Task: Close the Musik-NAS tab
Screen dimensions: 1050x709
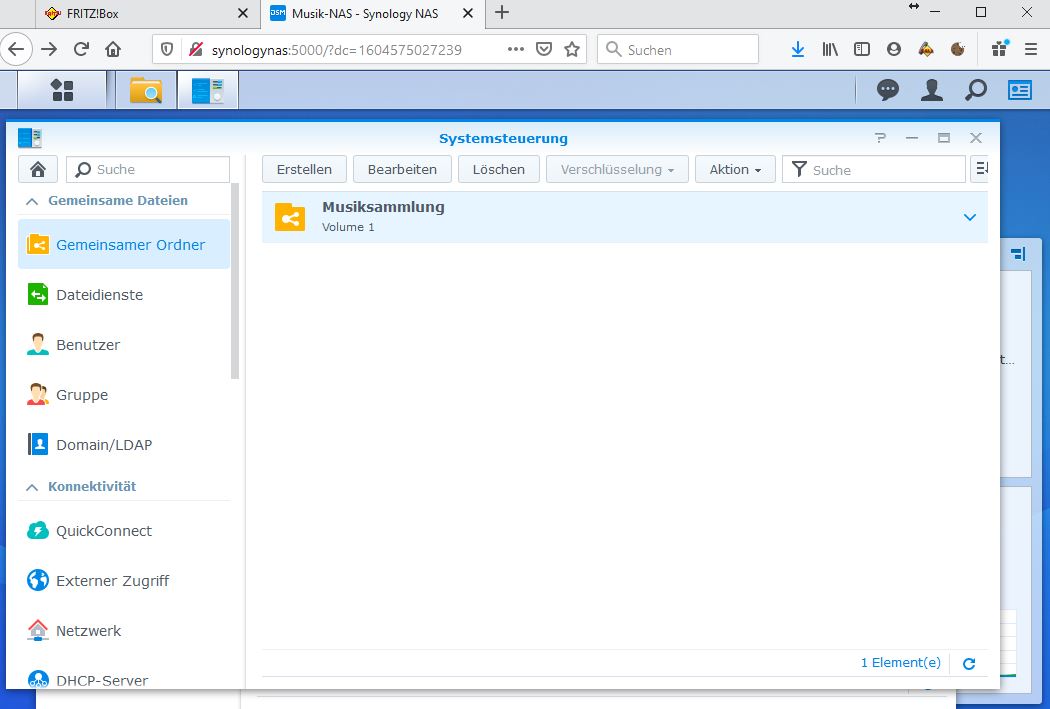Action: coord(468,13)
